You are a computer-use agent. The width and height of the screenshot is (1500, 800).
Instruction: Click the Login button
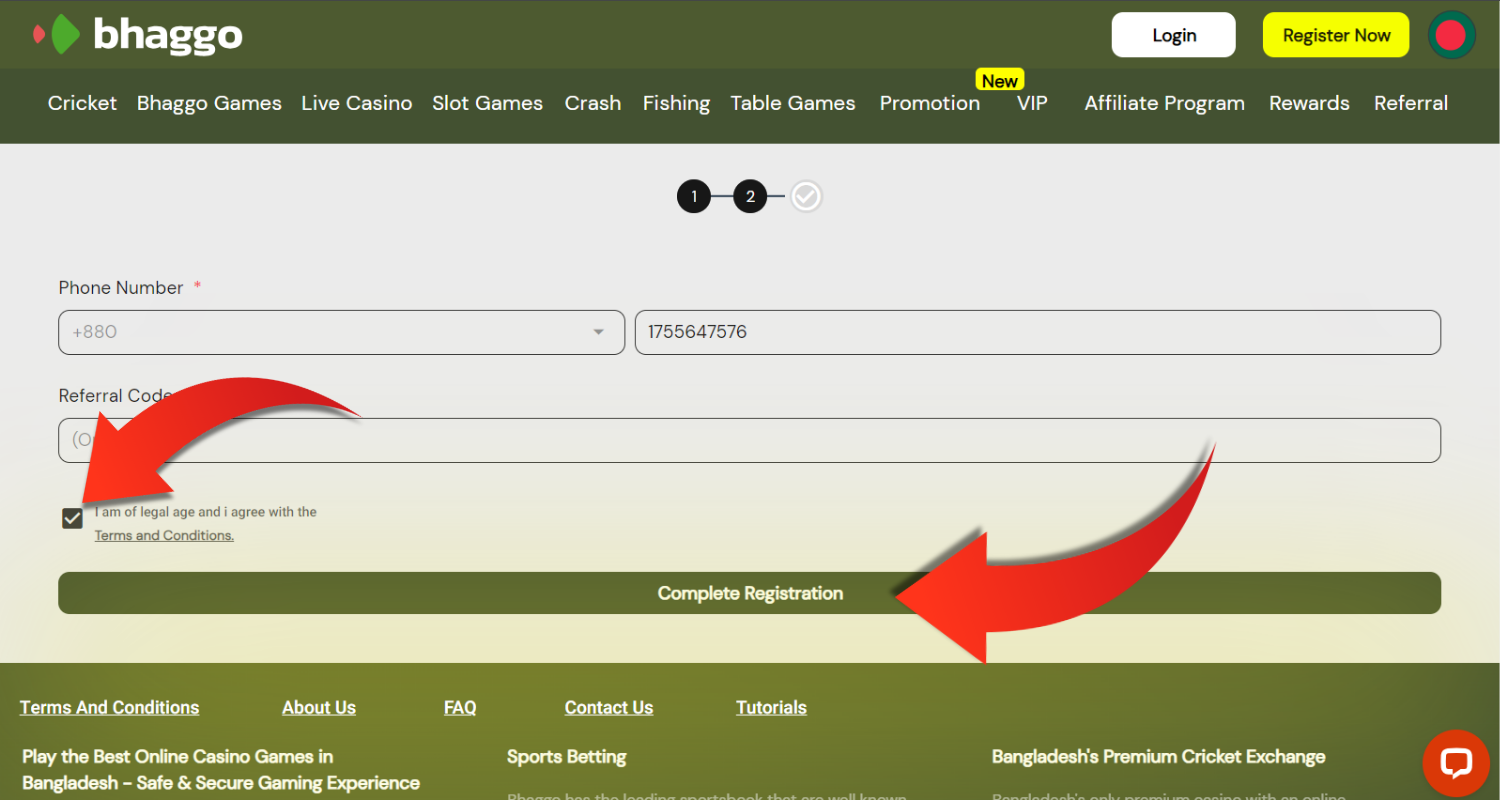point(1174,35)
